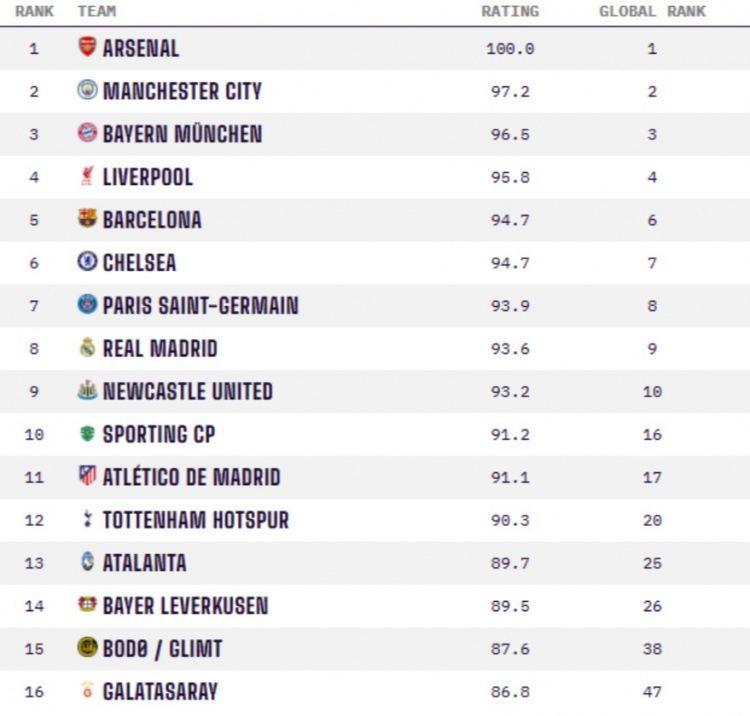Open the Bodø / Glimt team link

tap(162, 649)
